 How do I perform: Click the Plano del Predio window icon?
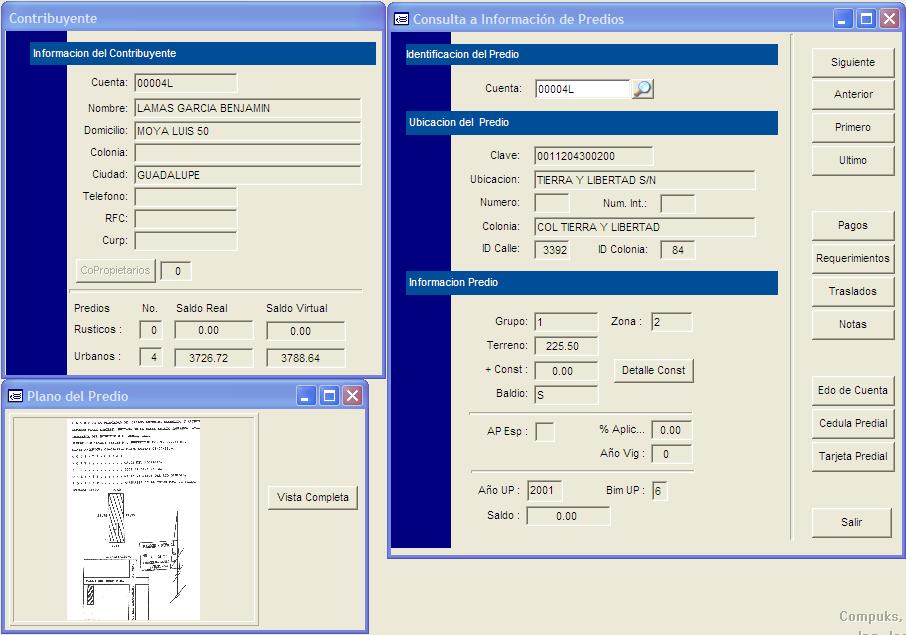click(x=15, y=396)
